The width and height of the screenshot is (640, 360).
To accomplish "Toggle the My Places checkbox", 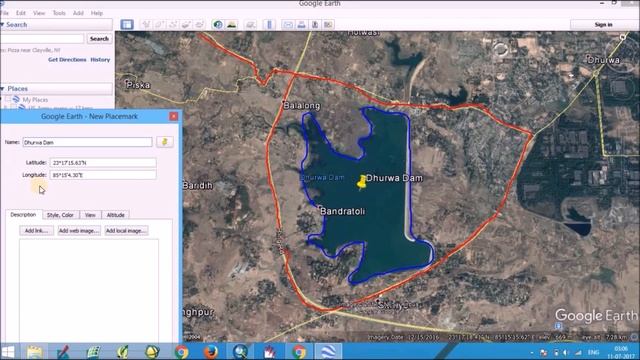I will [x=8, y=99].
